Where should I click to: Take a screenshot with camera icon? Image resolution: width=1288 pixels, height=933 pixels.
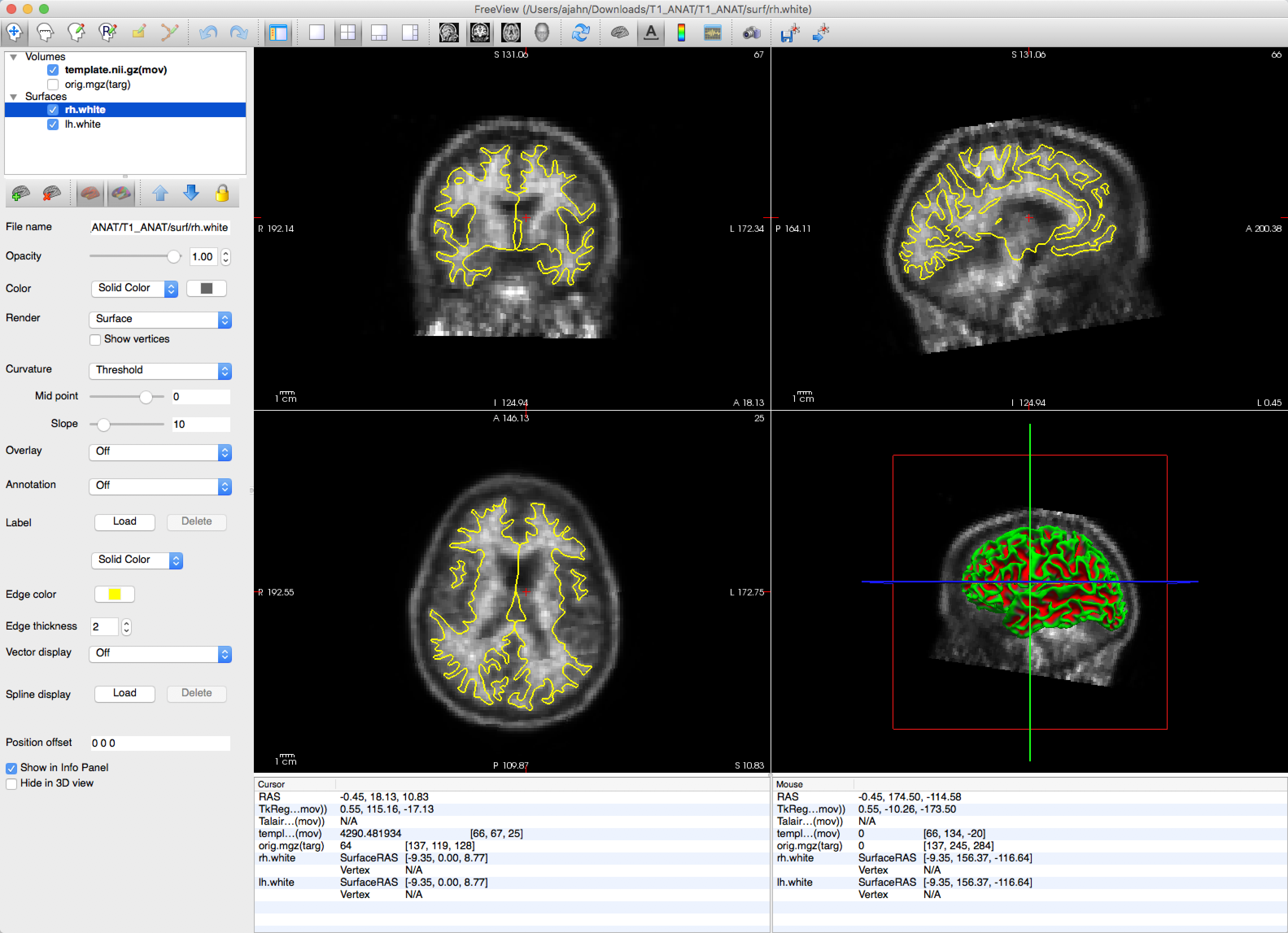(x=751, y=33)
